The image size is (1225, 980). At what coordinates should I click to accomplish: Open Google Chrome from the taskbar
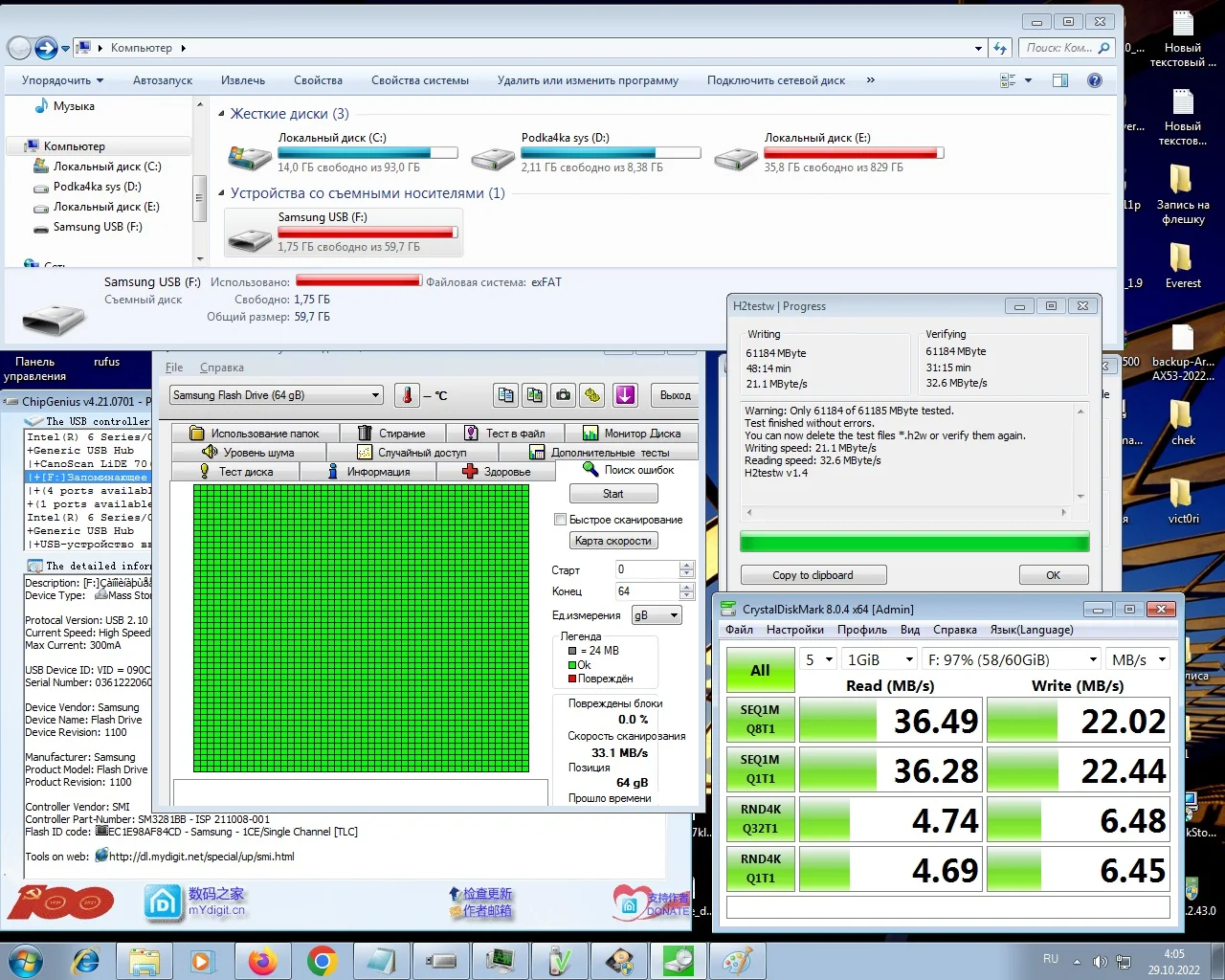click(322, 961)
